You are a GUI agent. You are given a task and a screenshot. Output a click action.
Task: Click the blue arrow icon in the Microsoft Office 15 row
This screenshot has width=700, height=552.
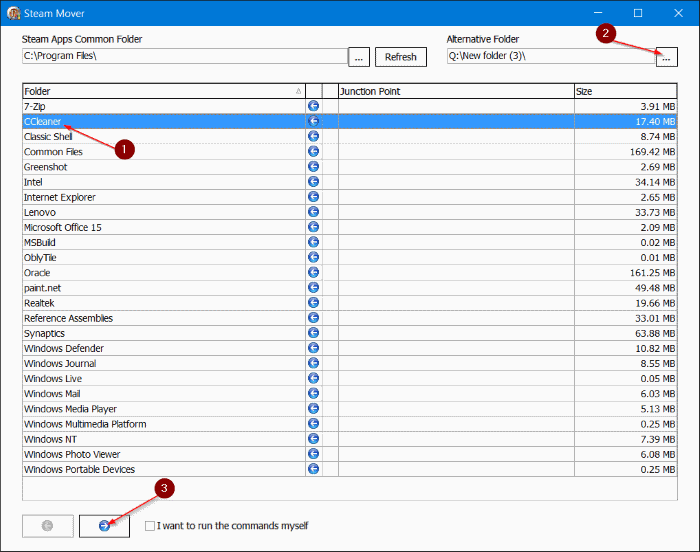tap(314, 227)
